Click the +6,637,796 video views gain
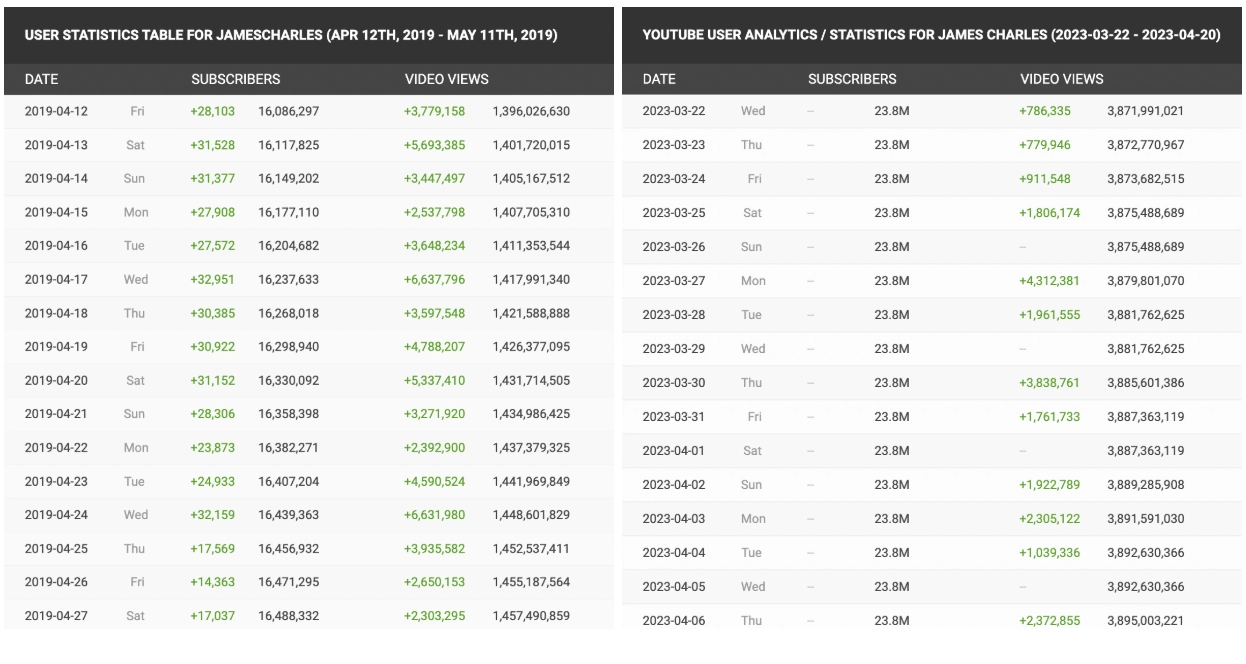Screen dimensions: 1246x664 tap(434, 280)
